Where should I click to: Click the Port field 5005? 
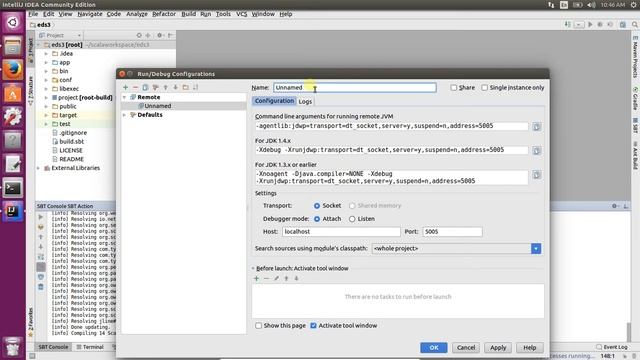[x=452, y=232]
